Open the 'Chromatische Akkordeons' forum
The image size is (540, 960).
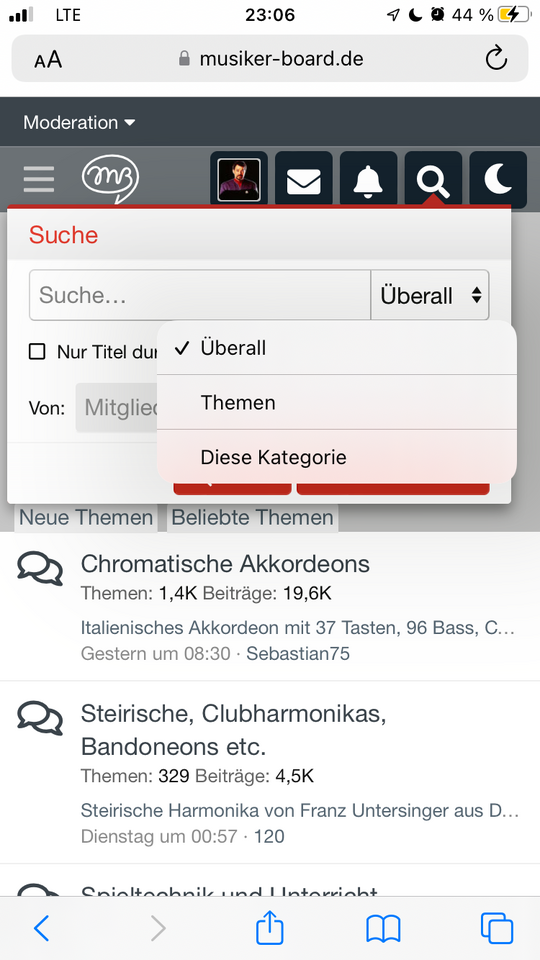[225, 564]
